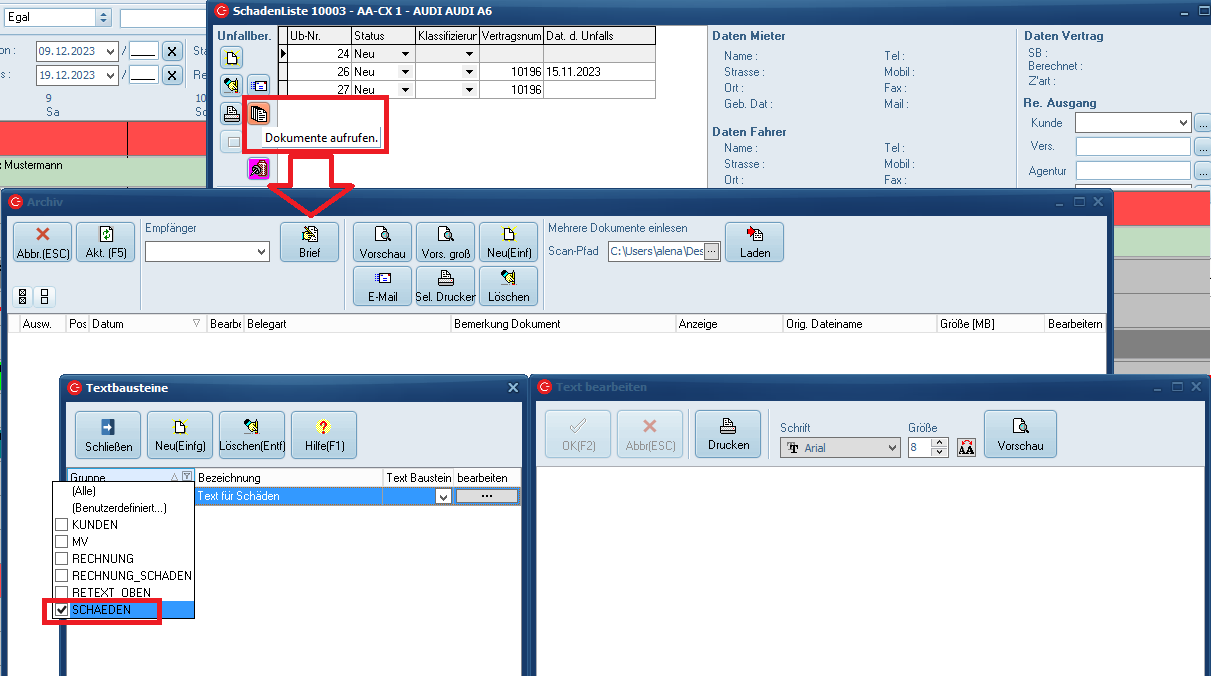This screenshot has height=676, width=1211.
Task: Click Sel. Drucker printer button
Action: point(445,286)
